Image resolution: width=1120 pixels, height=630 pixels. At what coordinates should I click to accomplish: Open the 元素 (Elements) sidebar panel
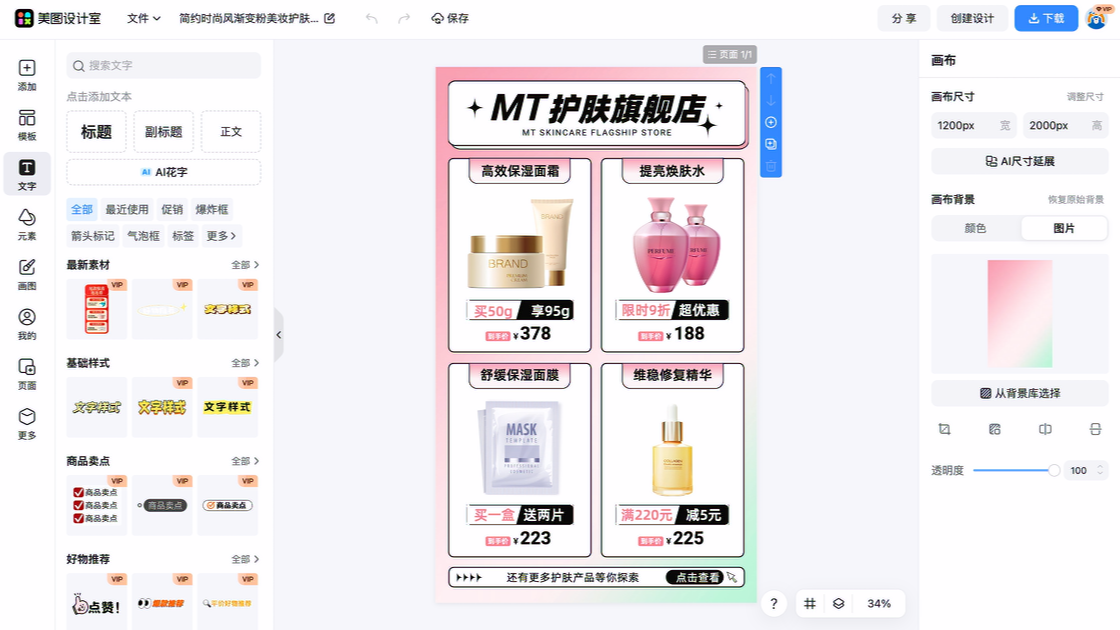click(x=27, y=224)
